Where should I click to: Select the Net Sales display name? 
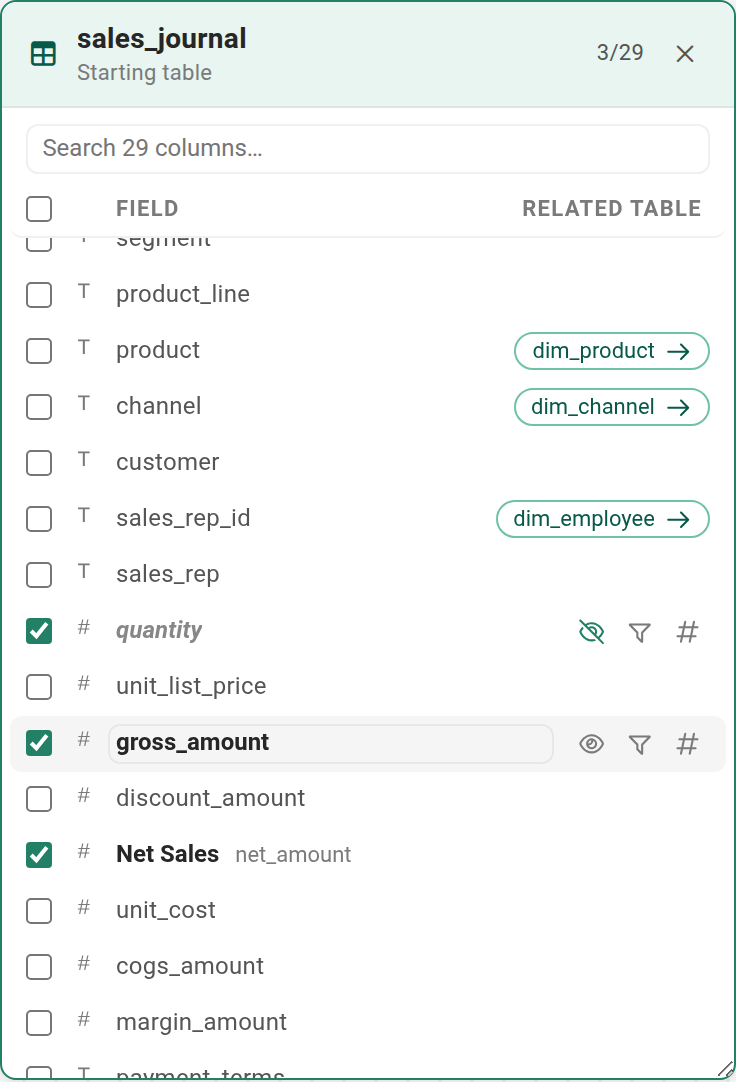168,854
